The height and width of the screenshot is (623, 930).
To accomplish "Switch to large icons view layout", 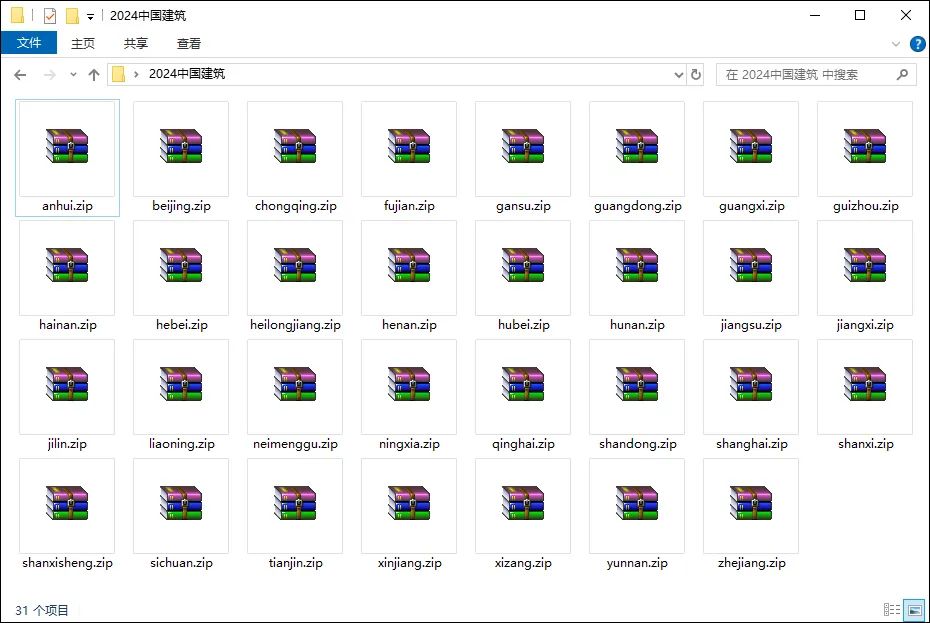I will click(x=914, y=609).
